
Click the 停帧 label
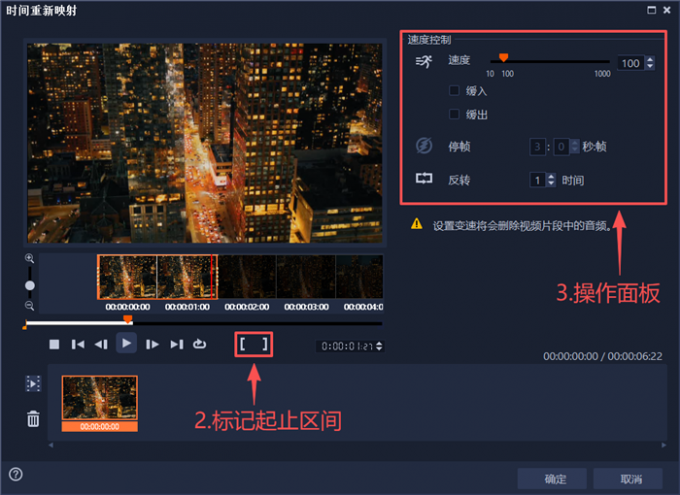[x=459, y=147]
